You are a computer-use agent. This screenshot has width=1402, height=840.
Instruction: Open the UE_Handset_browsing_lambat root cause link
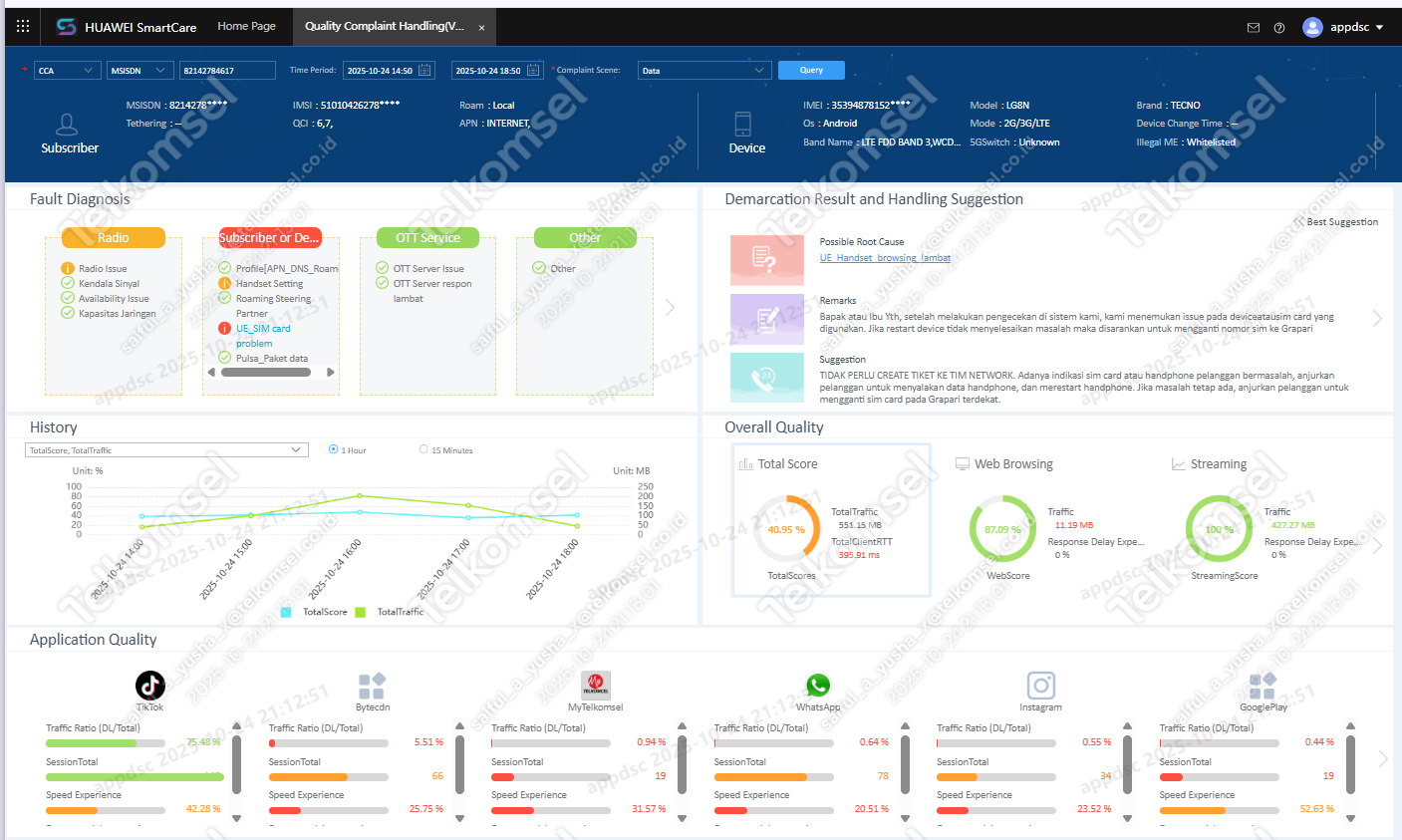pyautogui.click(x=885, y=258)
